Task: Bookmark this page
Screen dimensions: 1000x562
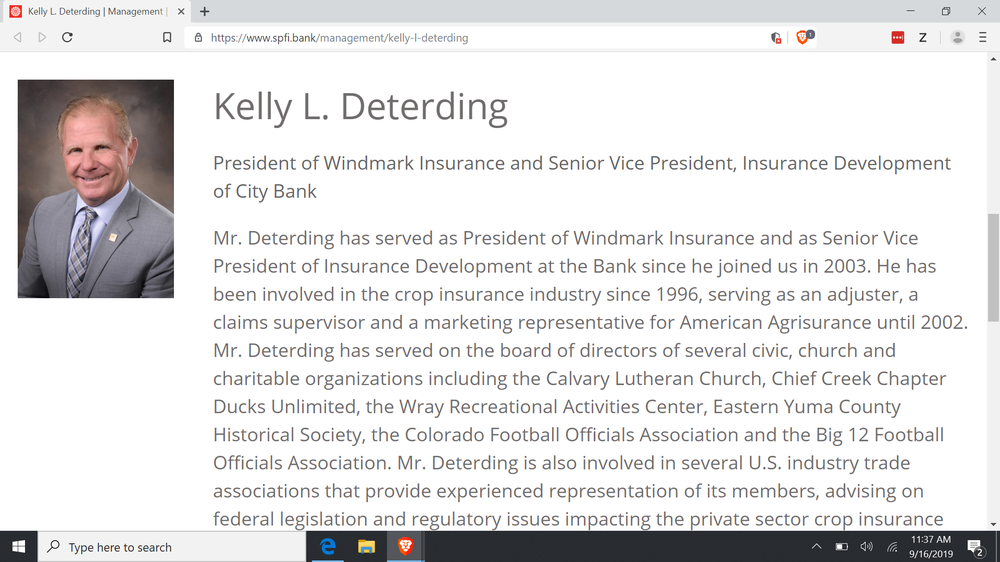Action: point(167,37)
